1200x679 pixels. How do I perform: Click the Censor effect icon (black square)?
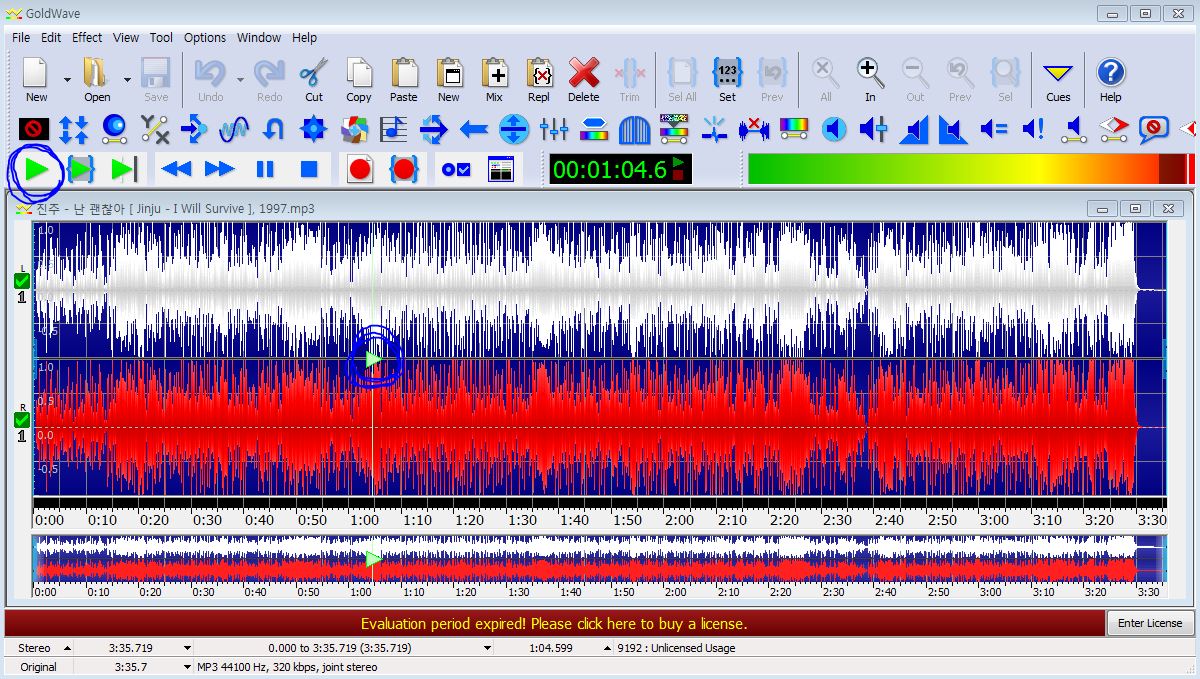pos(34,129)
